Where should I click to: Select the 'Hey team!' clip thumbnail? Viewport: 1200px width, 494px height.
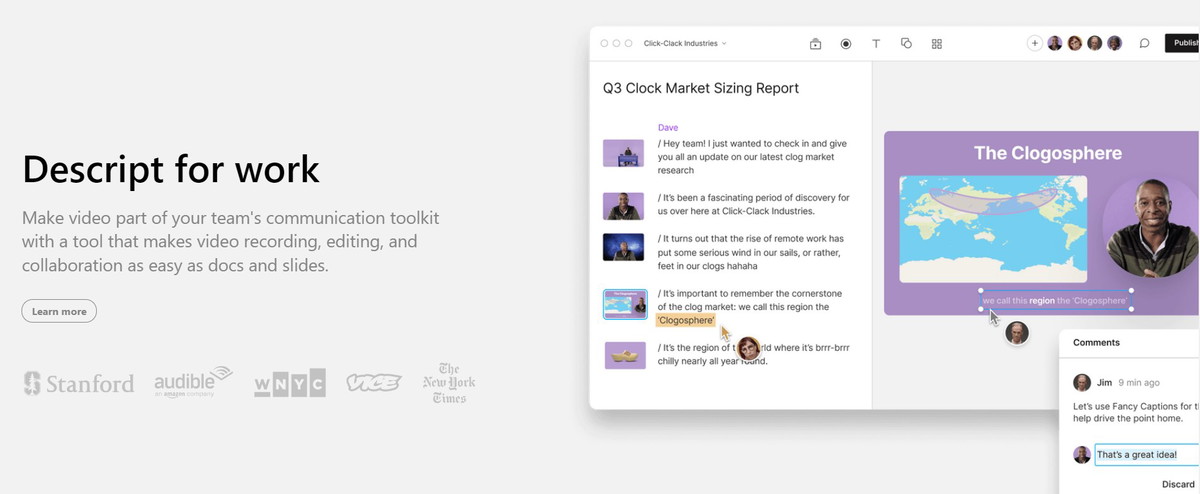point(623,153)
